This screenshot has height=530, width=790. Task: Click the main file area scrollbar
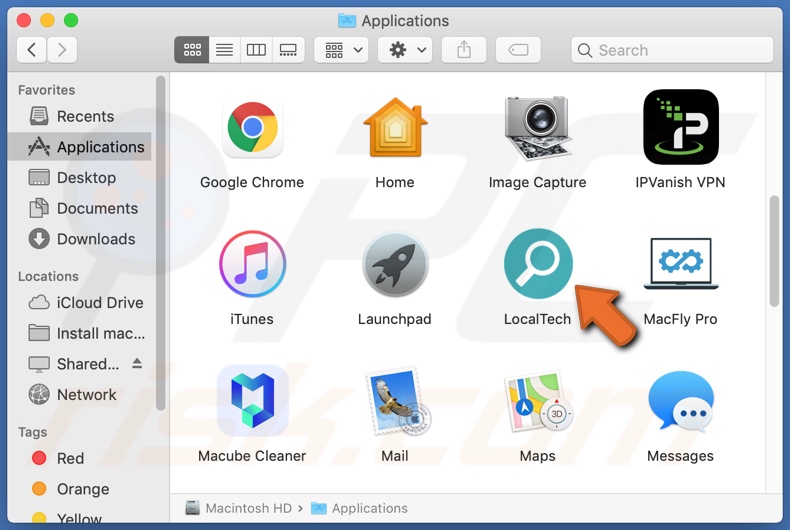774,251
